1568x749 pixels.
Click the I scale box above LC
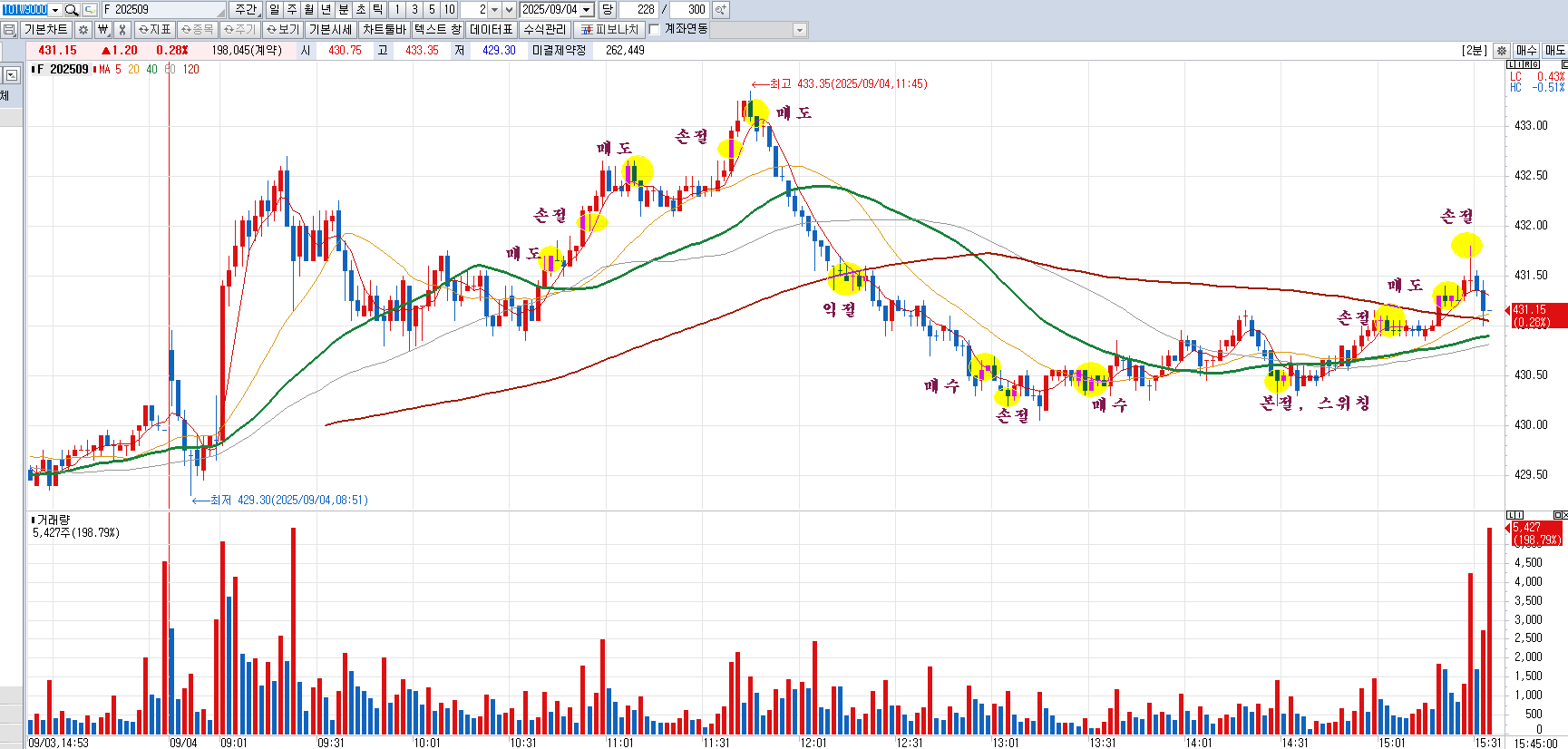point(1519,65)
